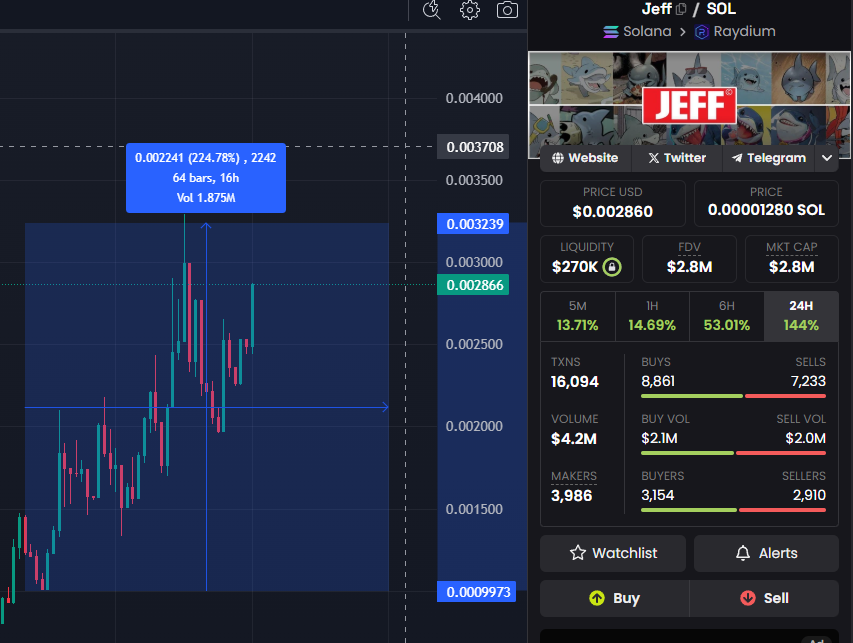
Task: Click the BUY VOL value $2.1M
Action: click(659, 438)
